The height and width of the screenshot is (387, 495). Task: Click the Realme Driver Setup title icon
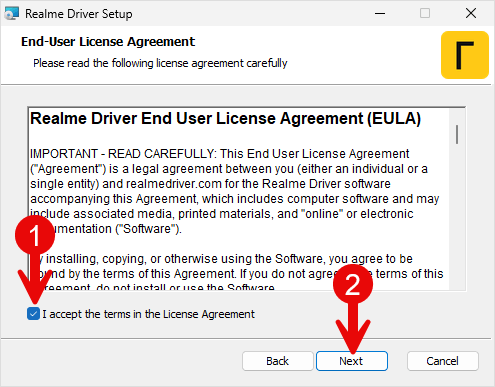click(12, 14)
